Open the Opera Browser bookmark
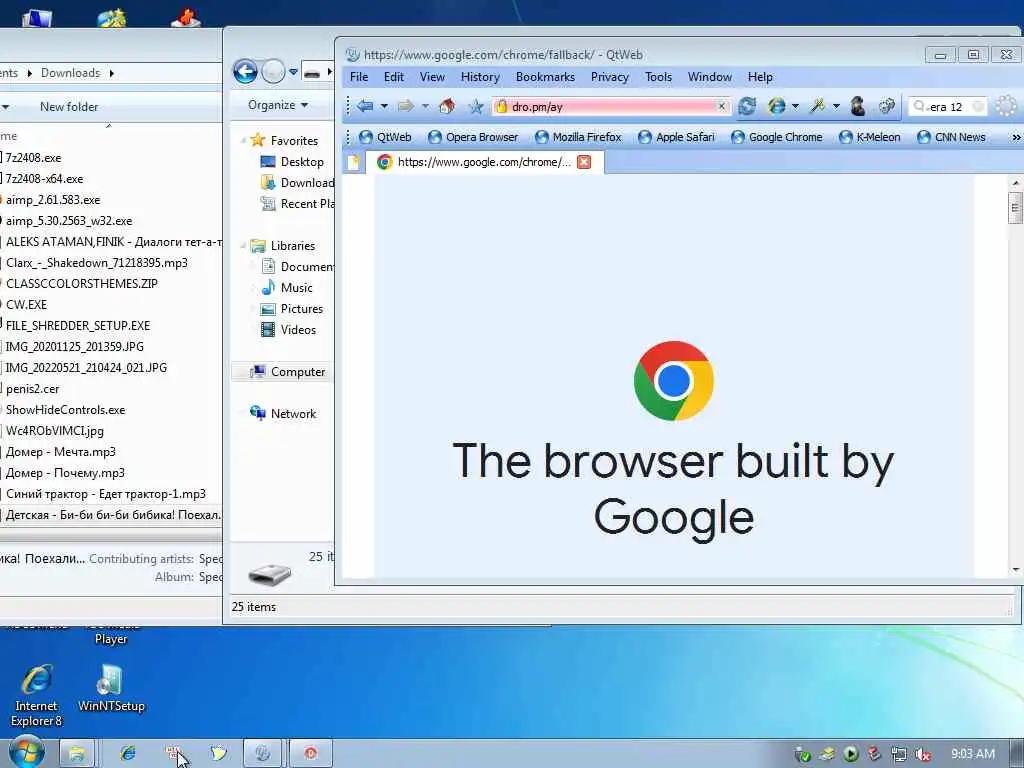The width and height of the screenshot is (1024, 768). pos(473,137)
